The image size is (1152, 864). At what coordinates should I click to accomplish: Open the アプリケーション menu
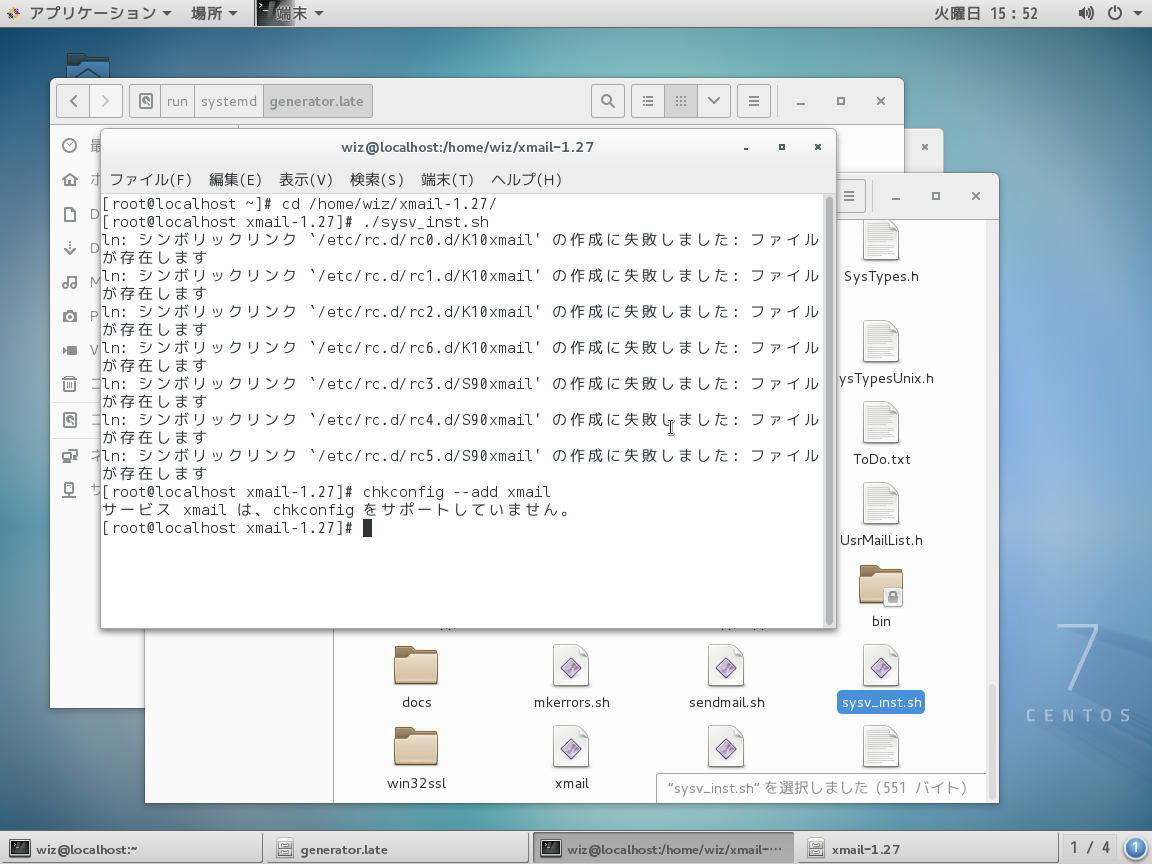pos(90,13)
